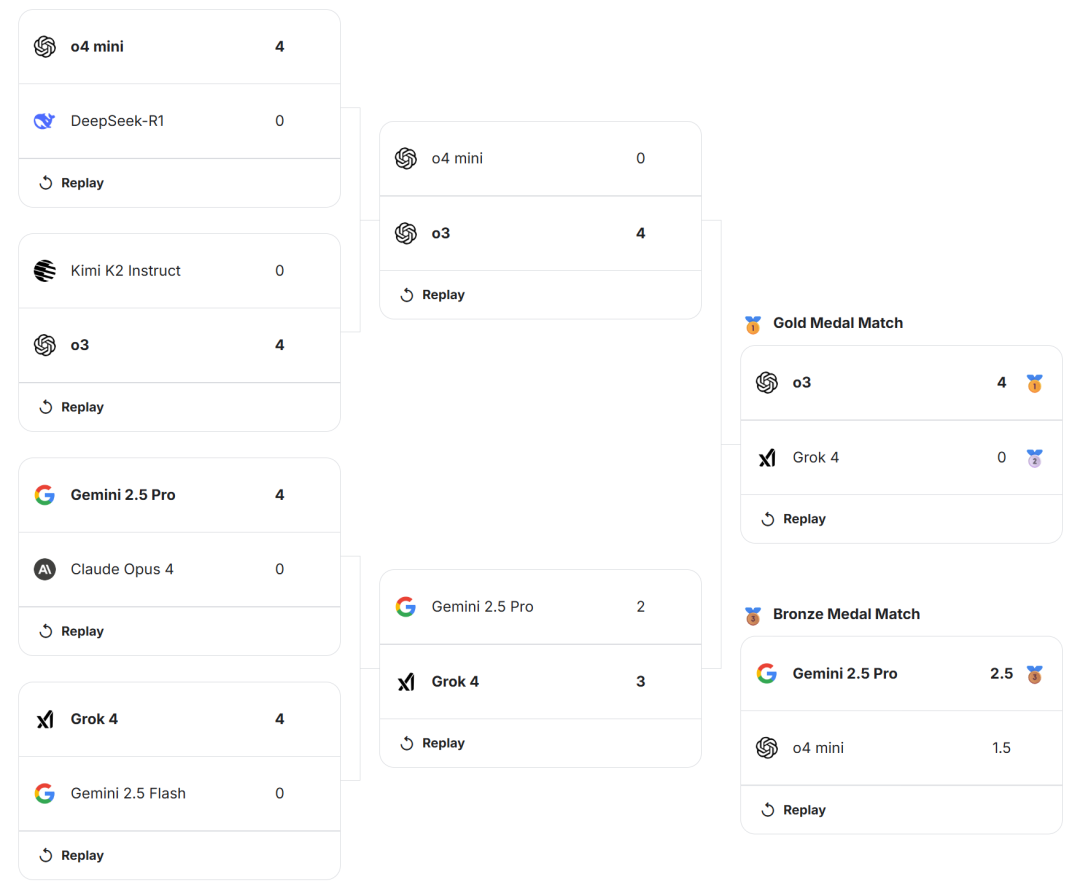Click the OpenAI logo next to o4 mini winner

[44, 47]
